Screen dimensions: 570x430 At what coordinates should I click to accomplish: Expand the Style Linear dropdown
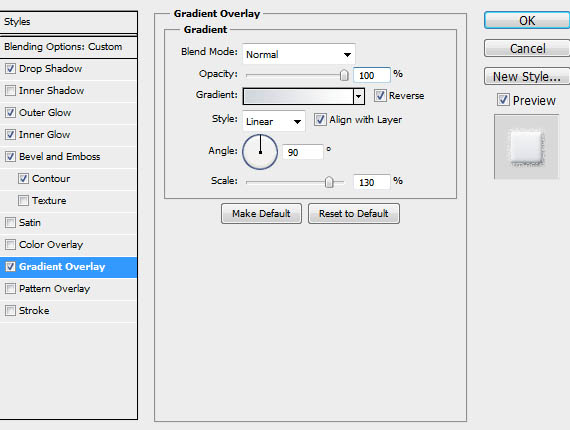point(274,121)
